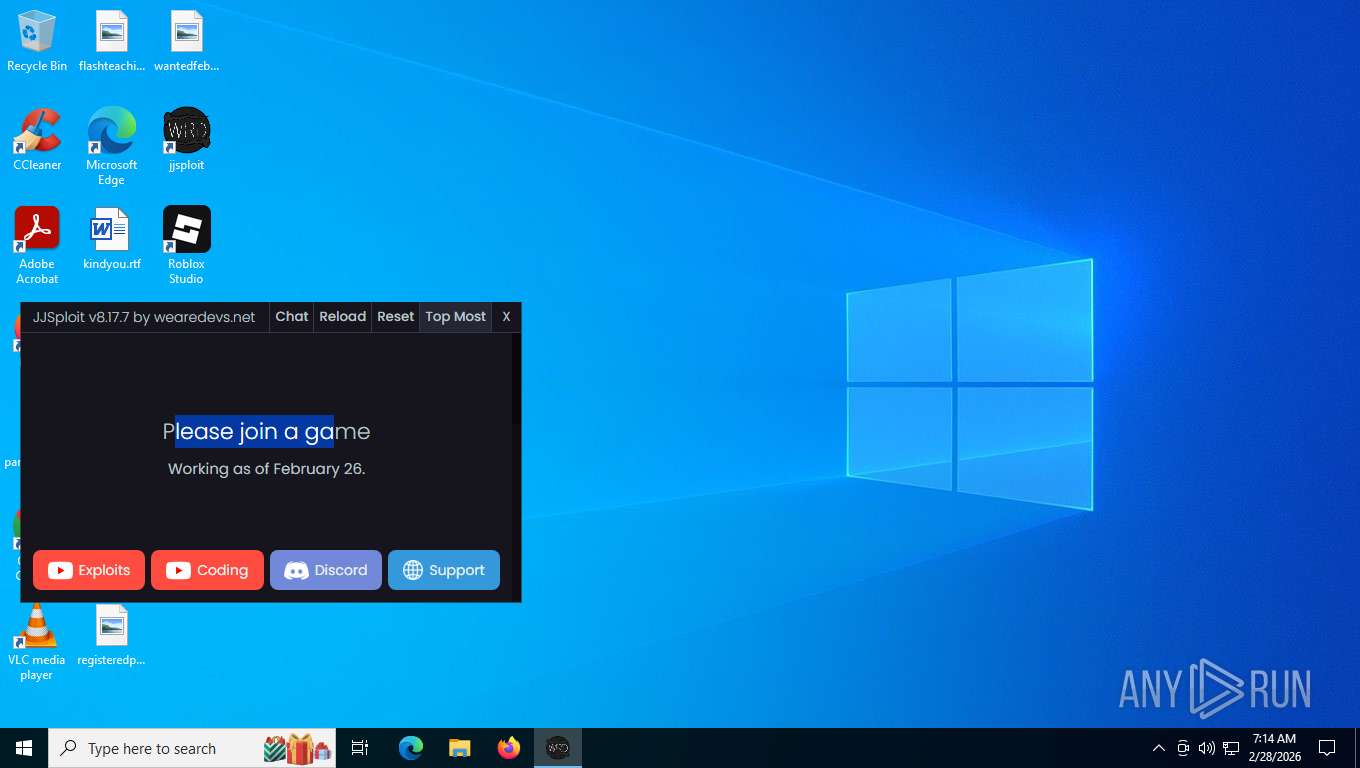The height and width of the screenshot is (768, 1360).
Task: Open the Recycle Bin desktop icon
Action: pos(37,42)
